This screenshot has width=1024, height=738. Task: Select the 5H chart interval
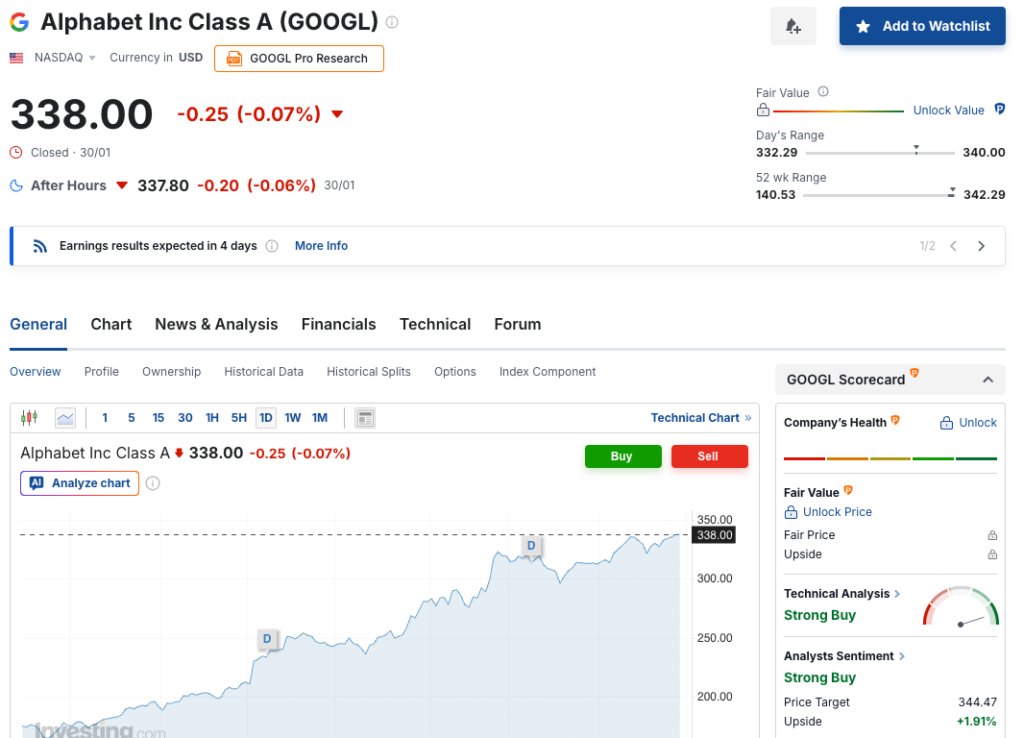(239, 418)
